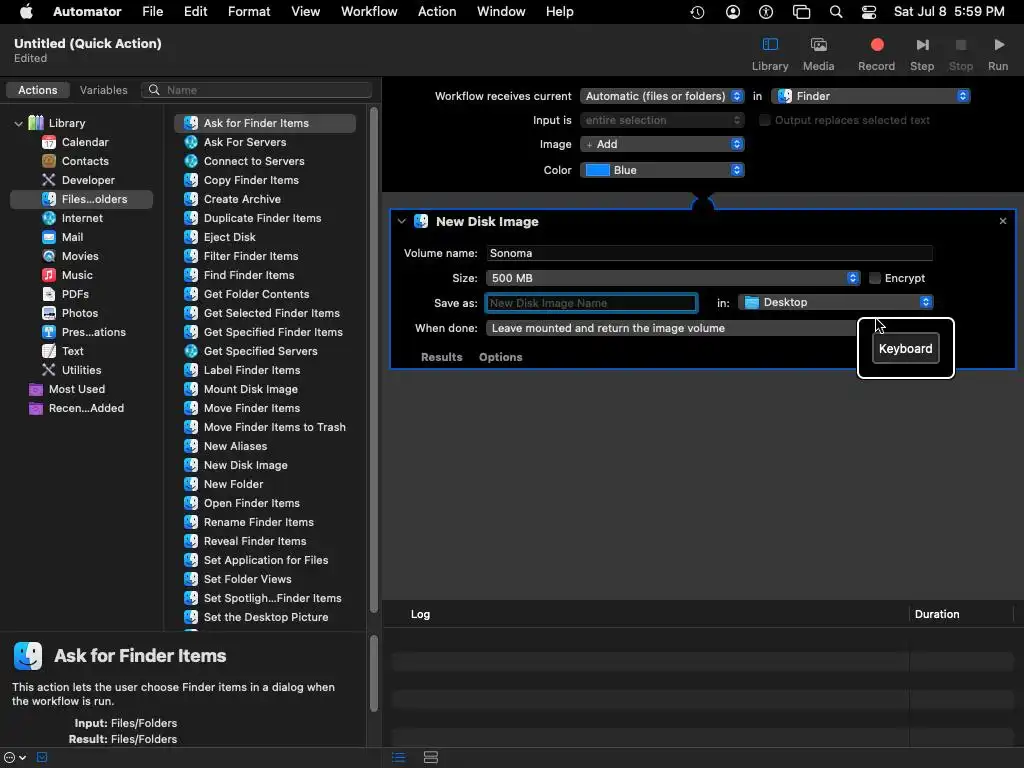Switch to the Variables tab
Viewport: 1024px width, 768px height.
point(103,90)
